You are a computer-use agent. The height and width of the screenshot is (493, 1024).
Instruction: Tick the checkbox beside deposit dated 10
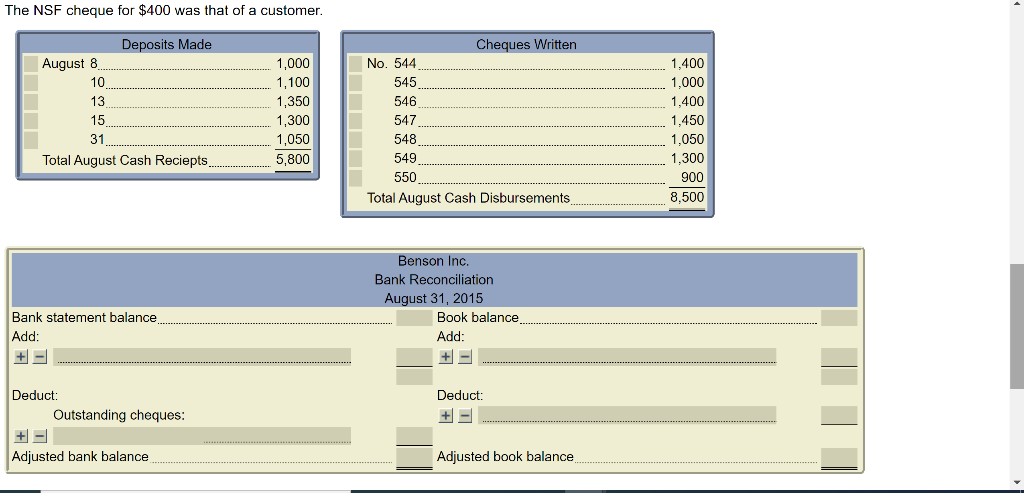pos(31,82)
